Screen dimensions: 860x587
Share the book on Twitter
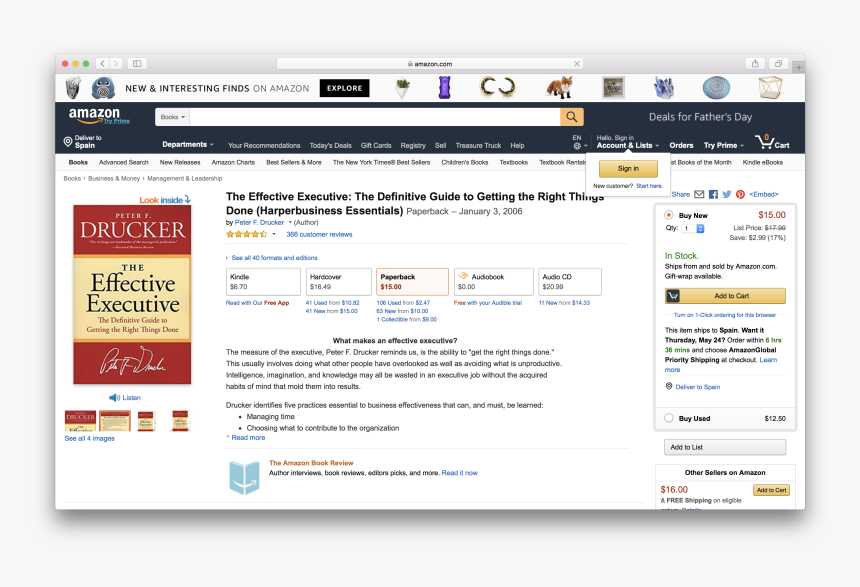[x=727, y=194]
